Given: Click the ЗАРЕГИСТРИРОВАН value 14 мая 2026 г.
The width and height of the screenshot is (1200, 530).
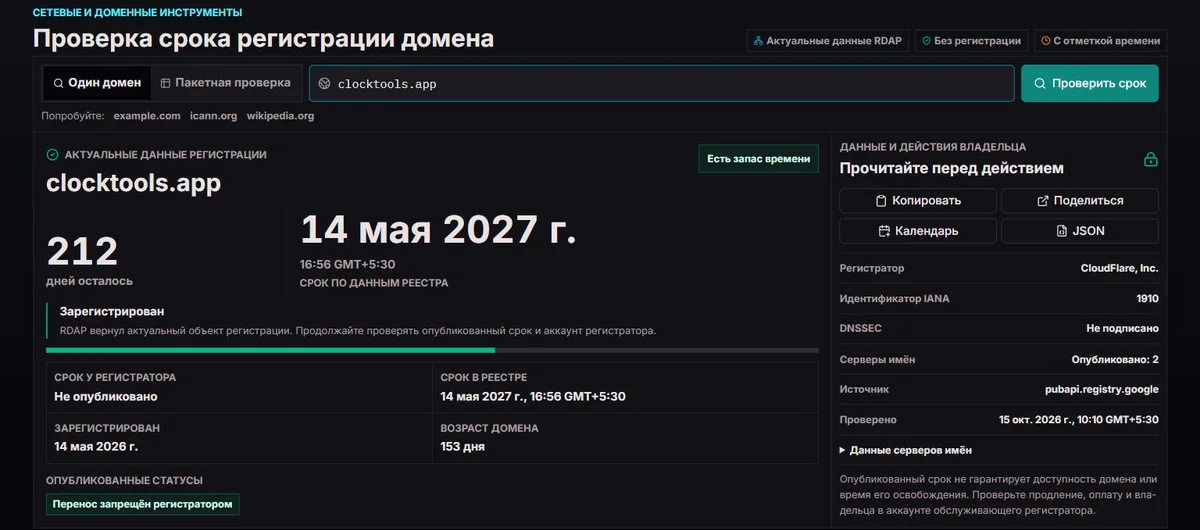Looking at the screenshot, I should (x=96, y=446).
